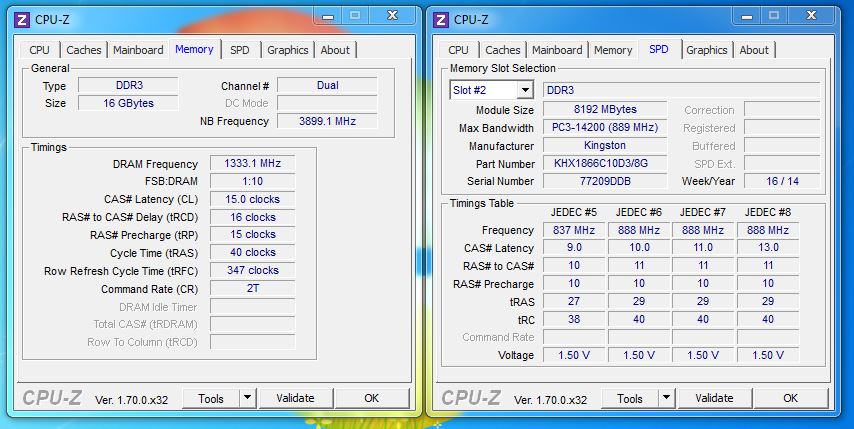Click OK button in left CPU-Z window
The width and height of the screenshot is (854, 429).
pos(371,399)
